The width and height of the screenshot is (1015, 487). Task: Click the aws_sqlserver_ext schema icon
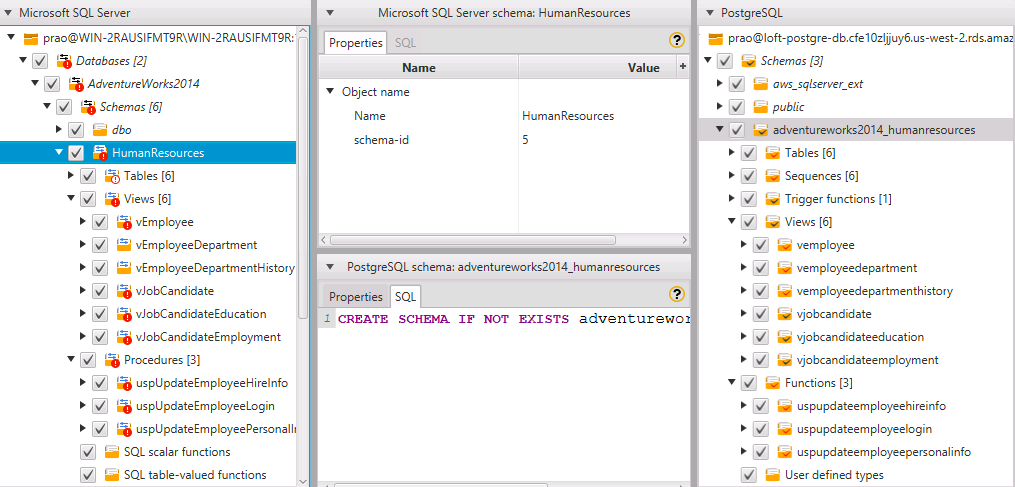pos(761,84)
